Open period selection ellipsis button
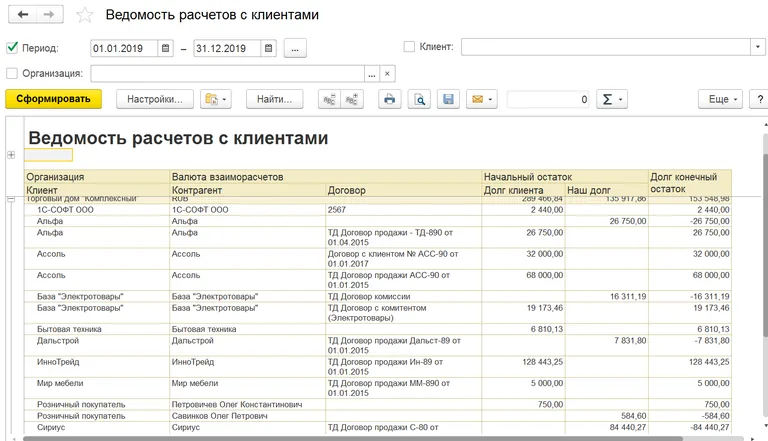 295,49
